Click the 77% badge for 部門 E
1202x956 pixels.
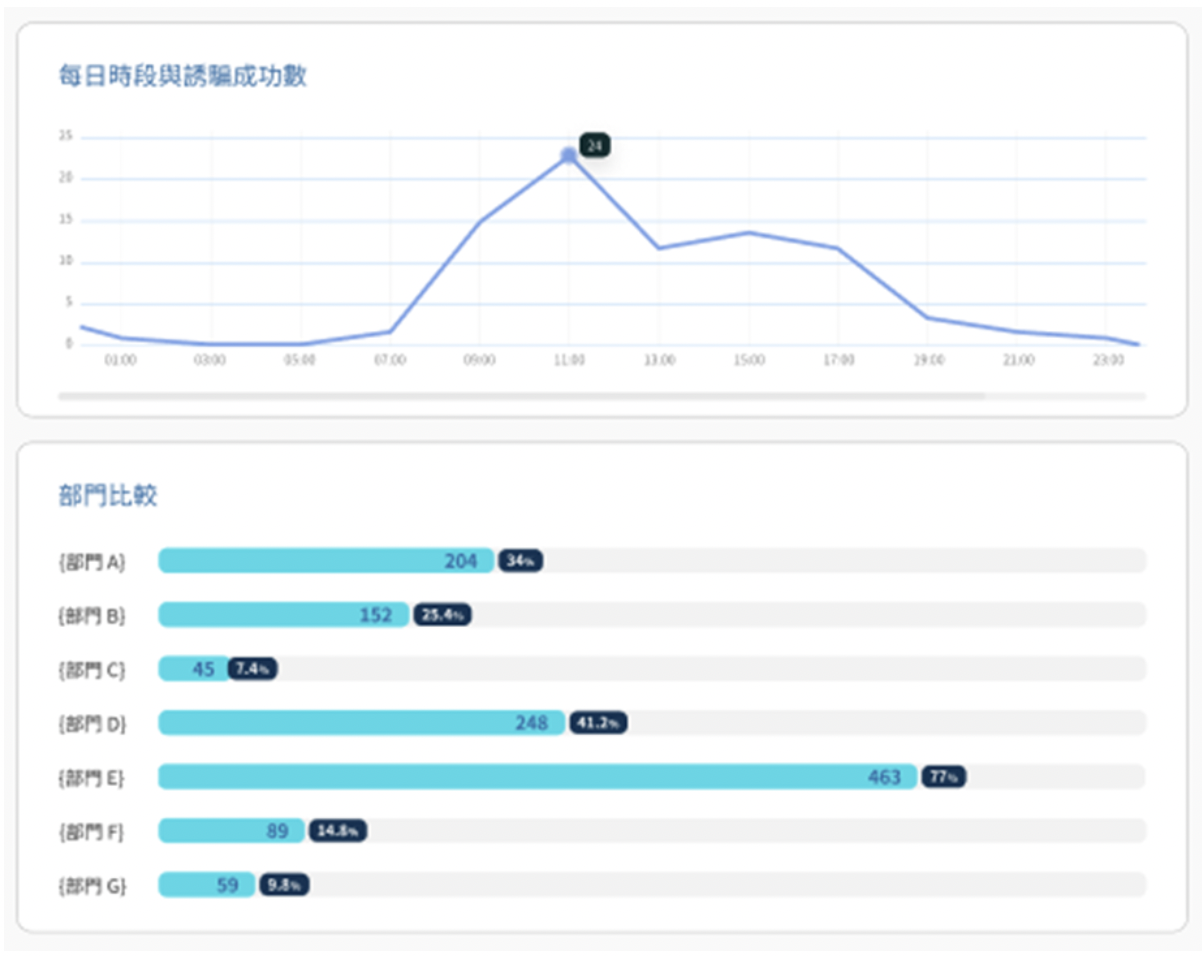click(x=943, y=777)
